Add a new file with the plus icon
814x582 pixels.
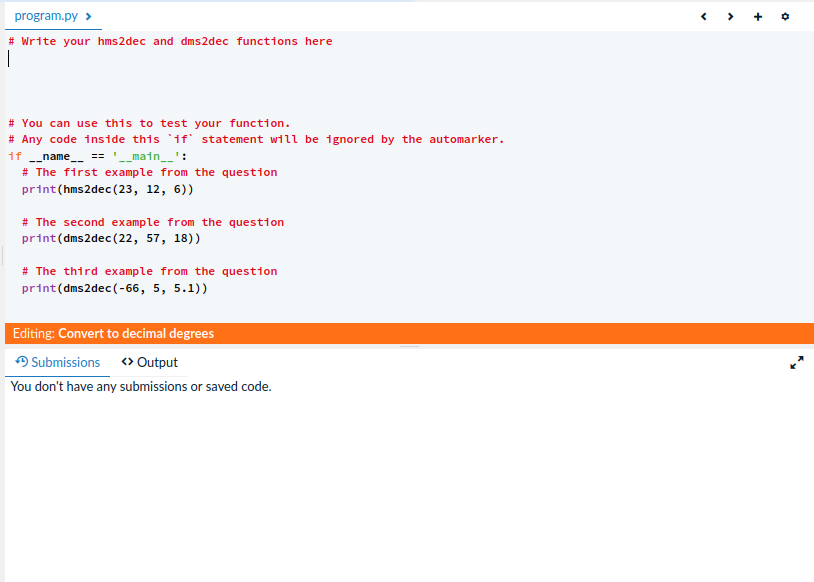(757, 17)
